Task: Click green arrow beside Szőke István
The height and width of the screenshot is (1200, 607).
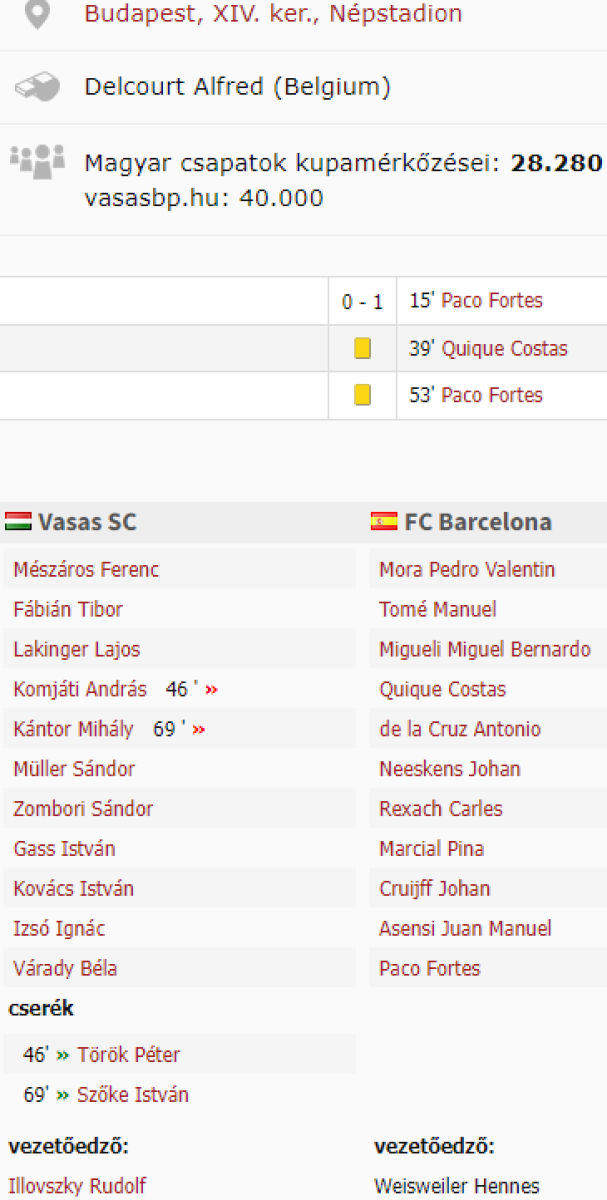Action: (63, 1095)
